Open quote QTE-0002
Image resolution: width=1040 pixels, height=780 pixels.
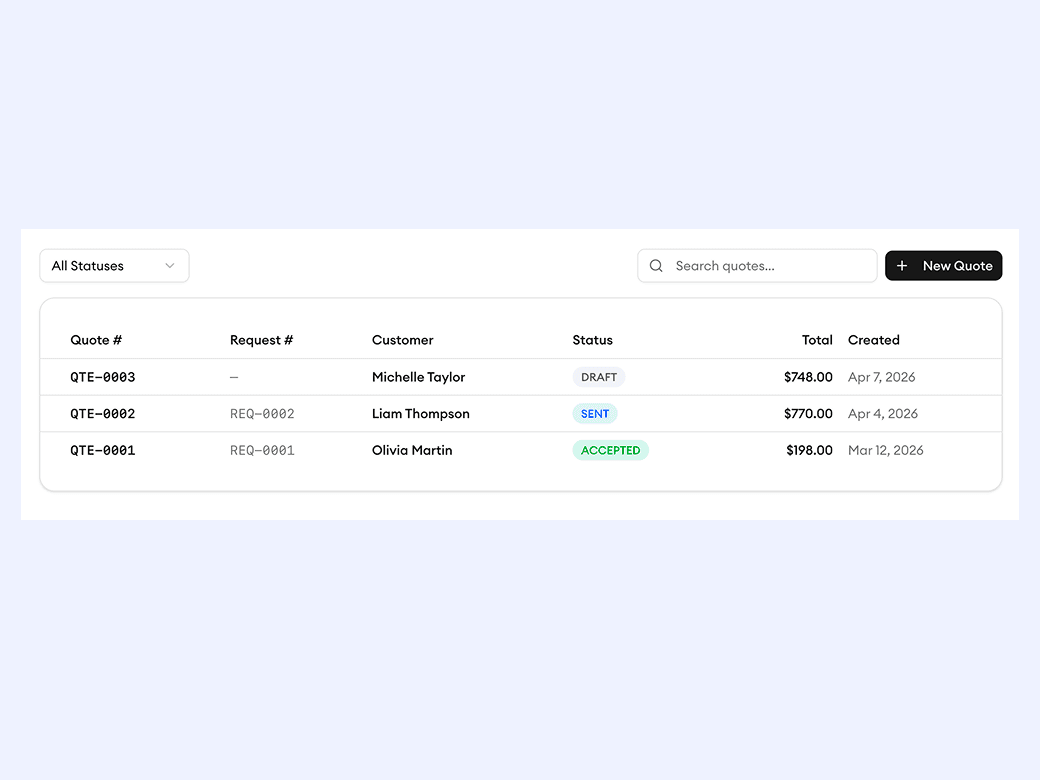point(102,414)
